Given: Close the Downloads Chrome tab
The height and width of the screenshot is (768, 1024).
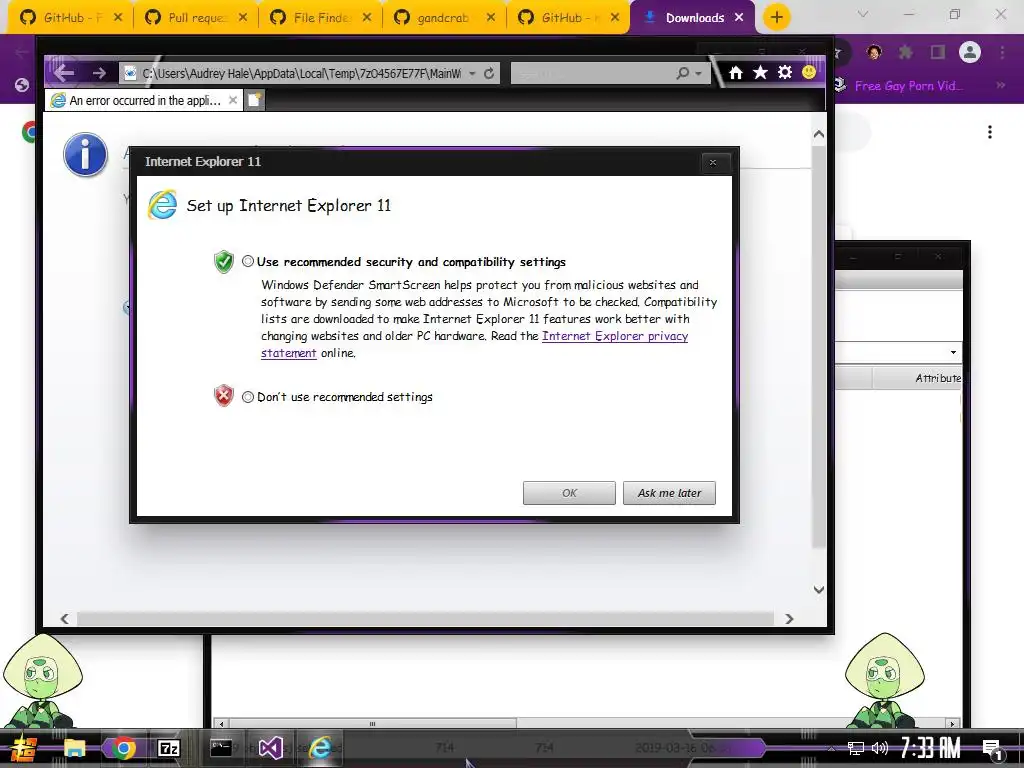Looking at the screenshot, I should tap(739, 18).
